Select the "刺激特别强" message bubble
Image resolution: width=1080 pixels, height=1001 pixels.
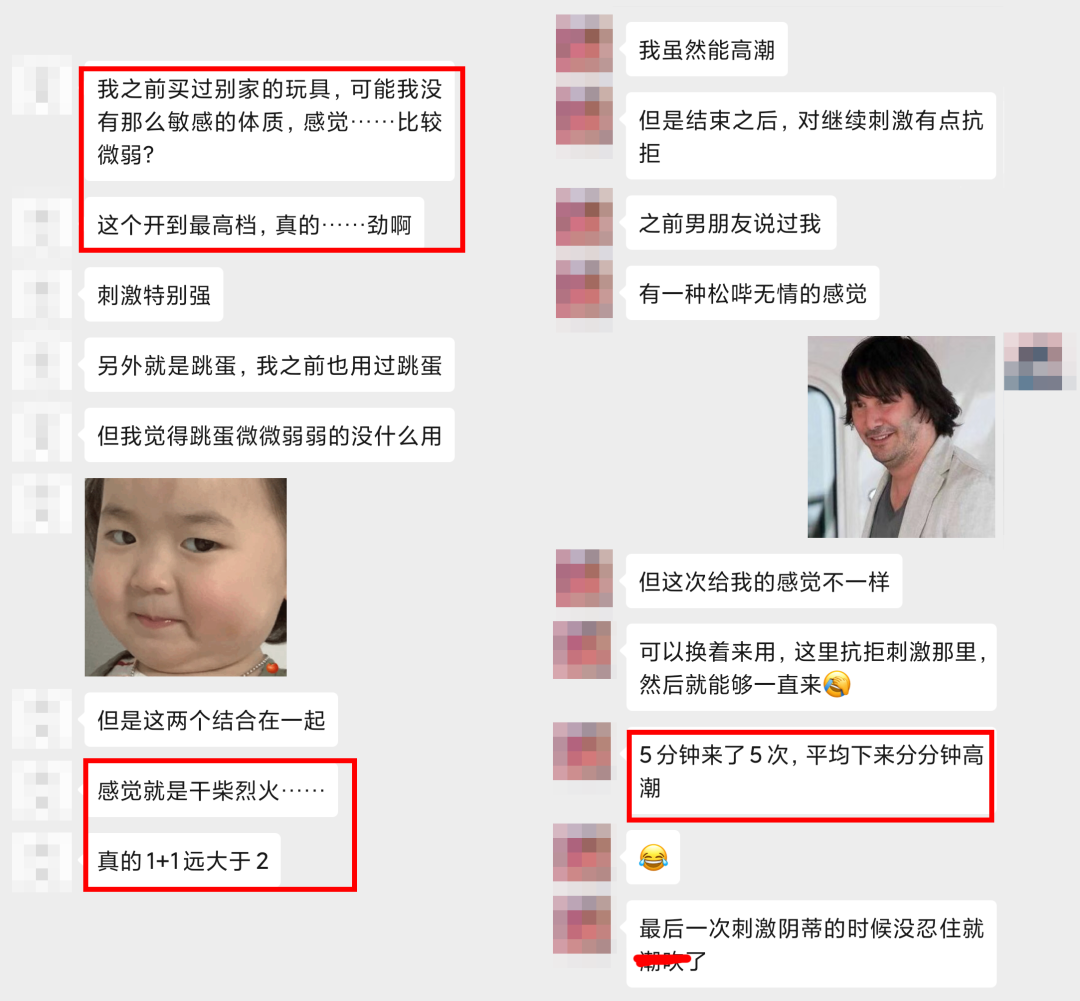pyautogui.click(x=154, y=295)
